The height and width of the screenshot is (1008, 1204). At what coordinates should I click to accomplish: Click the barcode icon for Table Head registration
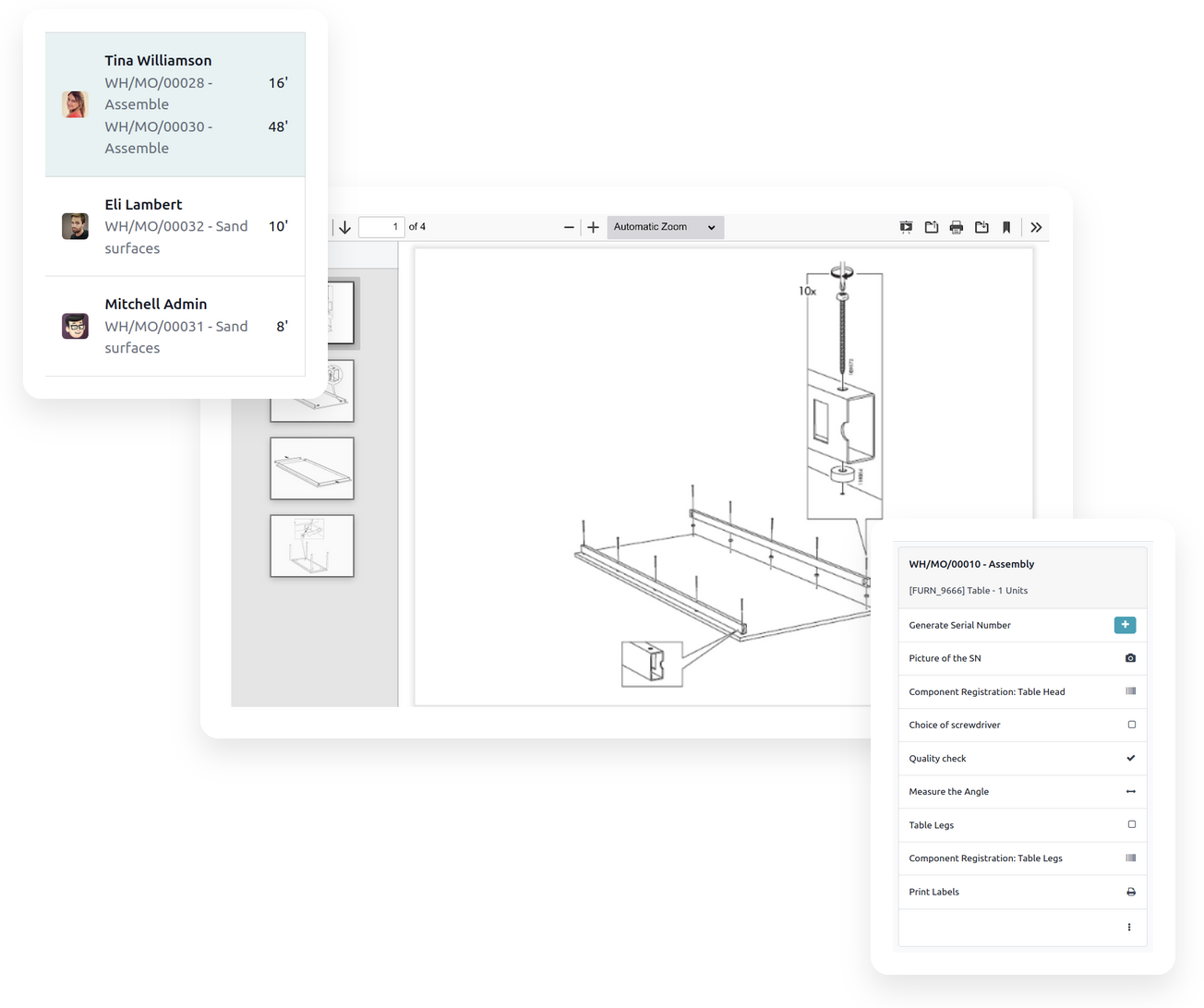point(1130,691)
